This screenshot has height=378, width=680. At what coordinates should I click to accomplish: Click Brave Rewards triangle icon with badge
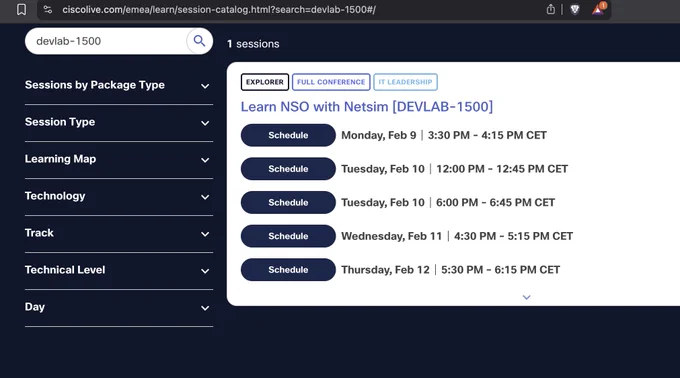tap(599, 9)
